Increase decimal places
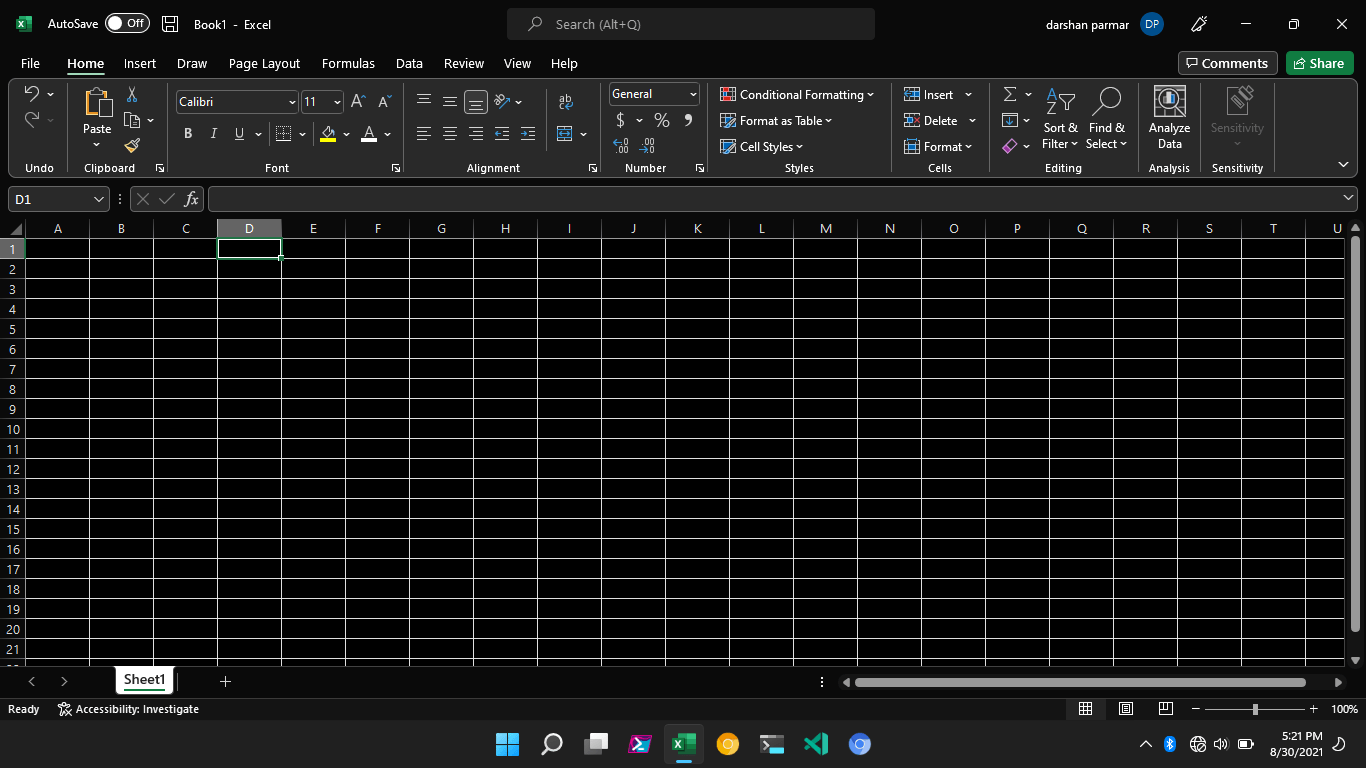 620,146
